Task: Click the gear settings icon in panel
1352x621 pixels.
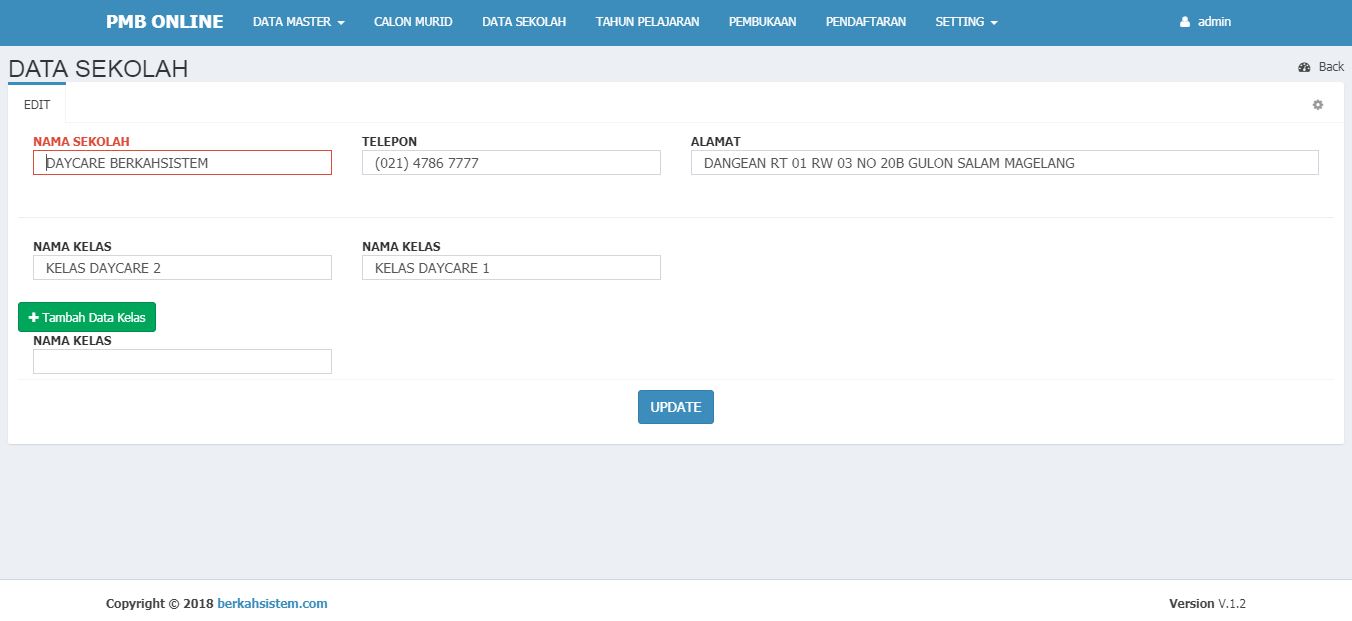Action: tap(1318, 105)
